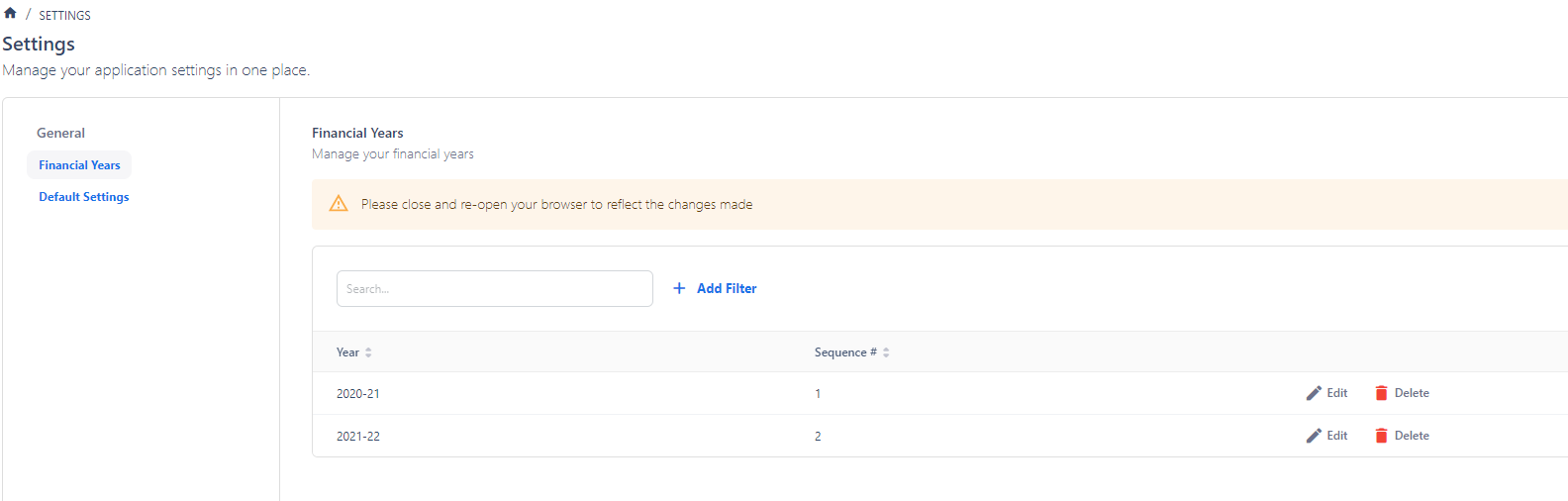
Task: Sort by Sequence # column arrows
Action: tap(886, 352)
